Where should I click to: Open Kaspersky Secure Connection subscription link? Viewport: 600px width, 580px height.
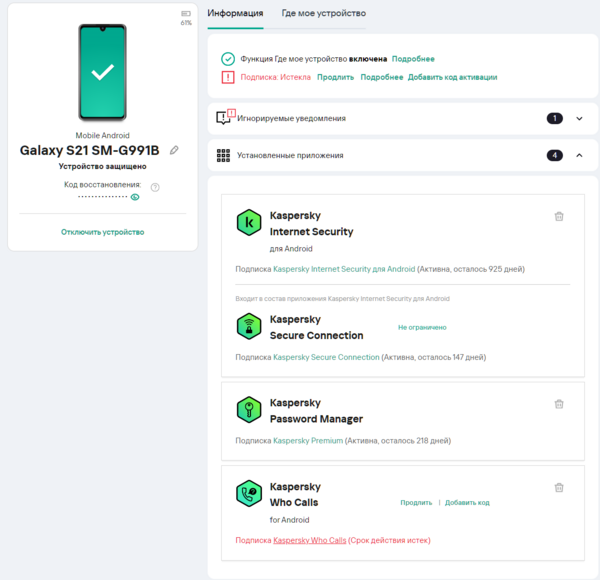(x=326, y=357)
